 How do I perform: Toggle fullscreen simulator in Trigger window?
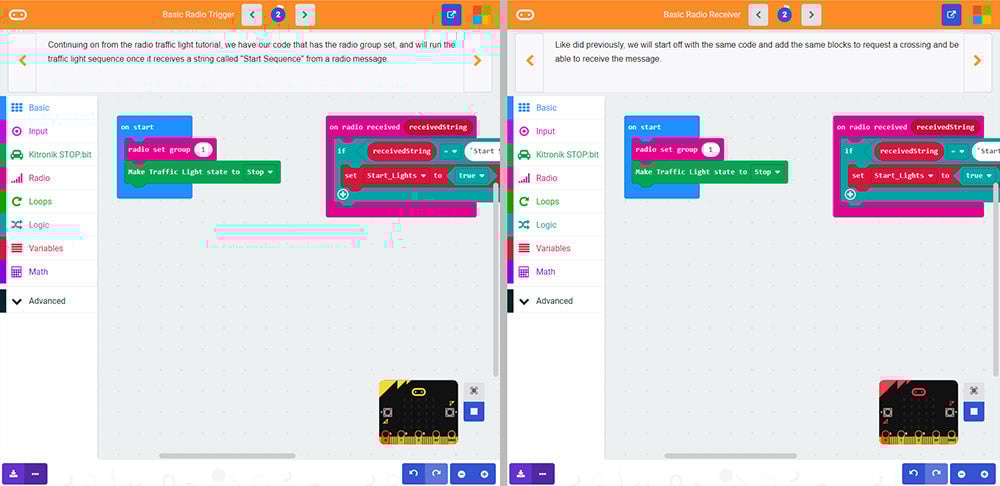[x=474, y=390]
